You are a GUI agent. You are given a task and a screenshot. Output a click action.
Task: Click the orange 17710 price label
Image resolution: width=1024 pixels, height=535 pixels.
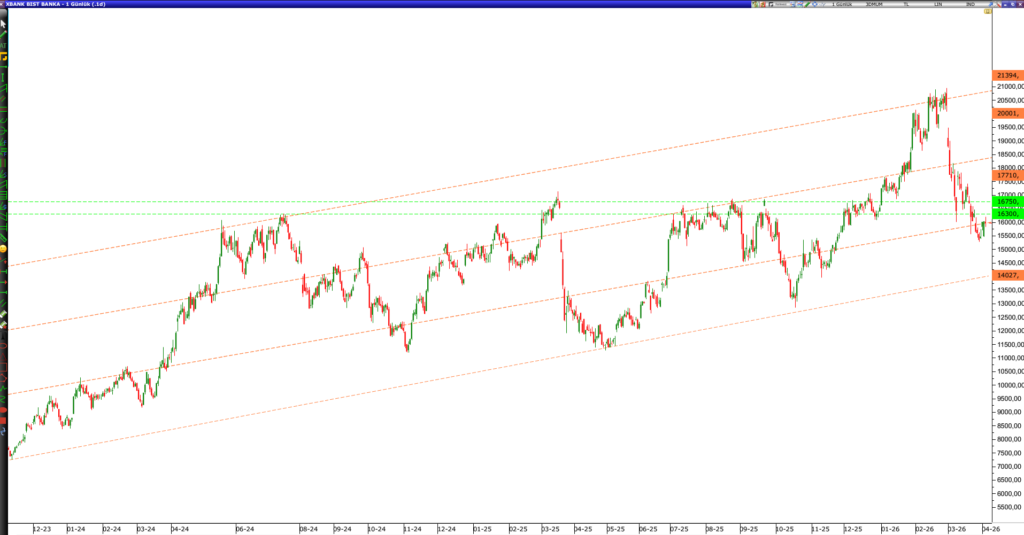click(1007, 175)
